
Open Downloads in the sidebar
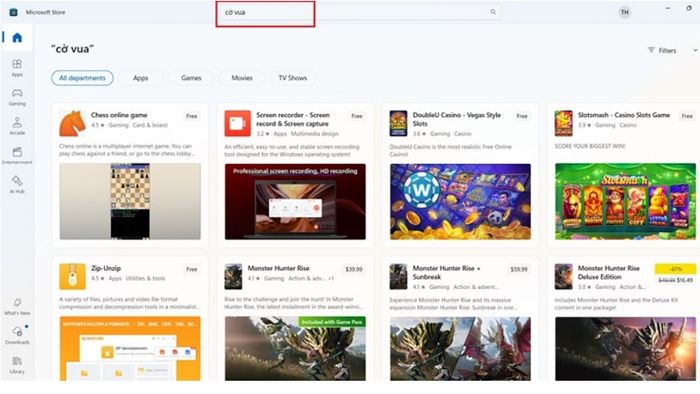click(17, 335)
